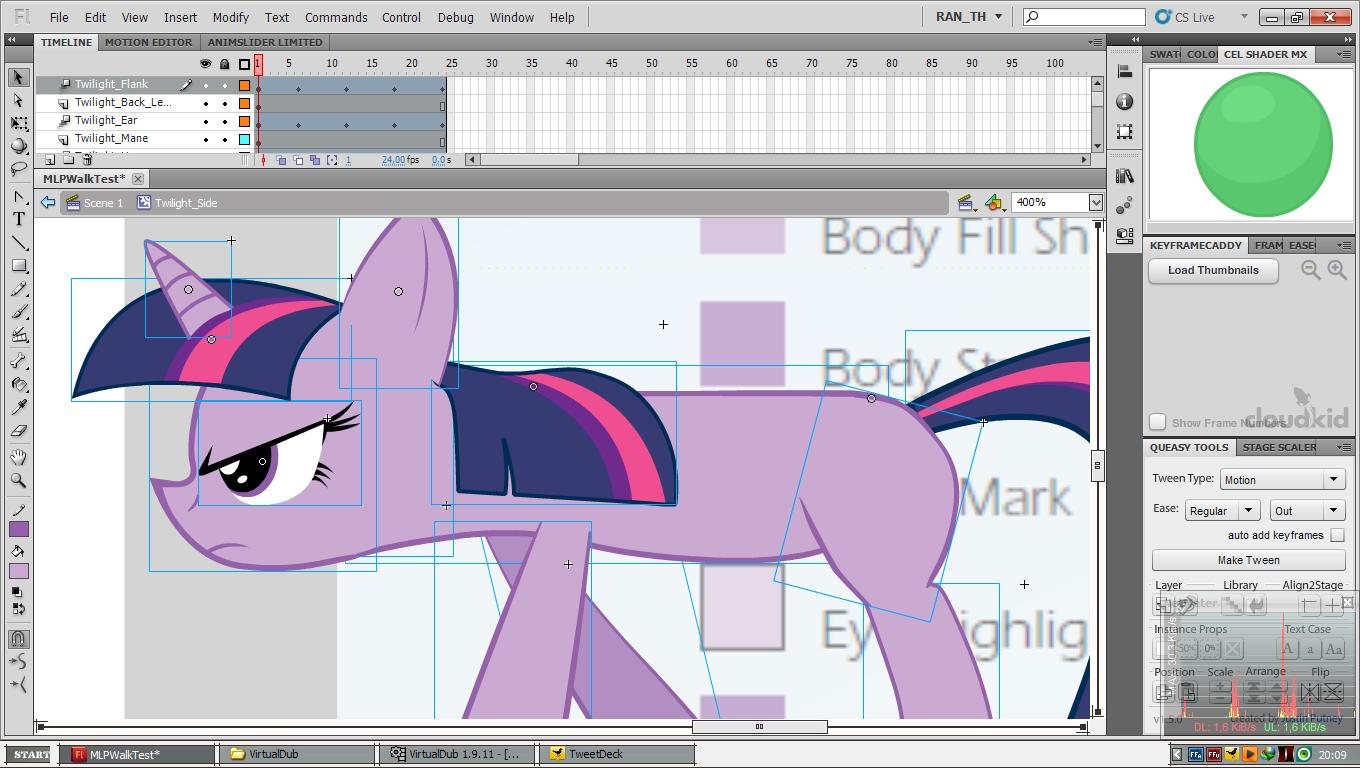This screenshot has width=1360, height=768.
Task: Toggle Onion Skin in timeline
Action: [x=281, y=160]
